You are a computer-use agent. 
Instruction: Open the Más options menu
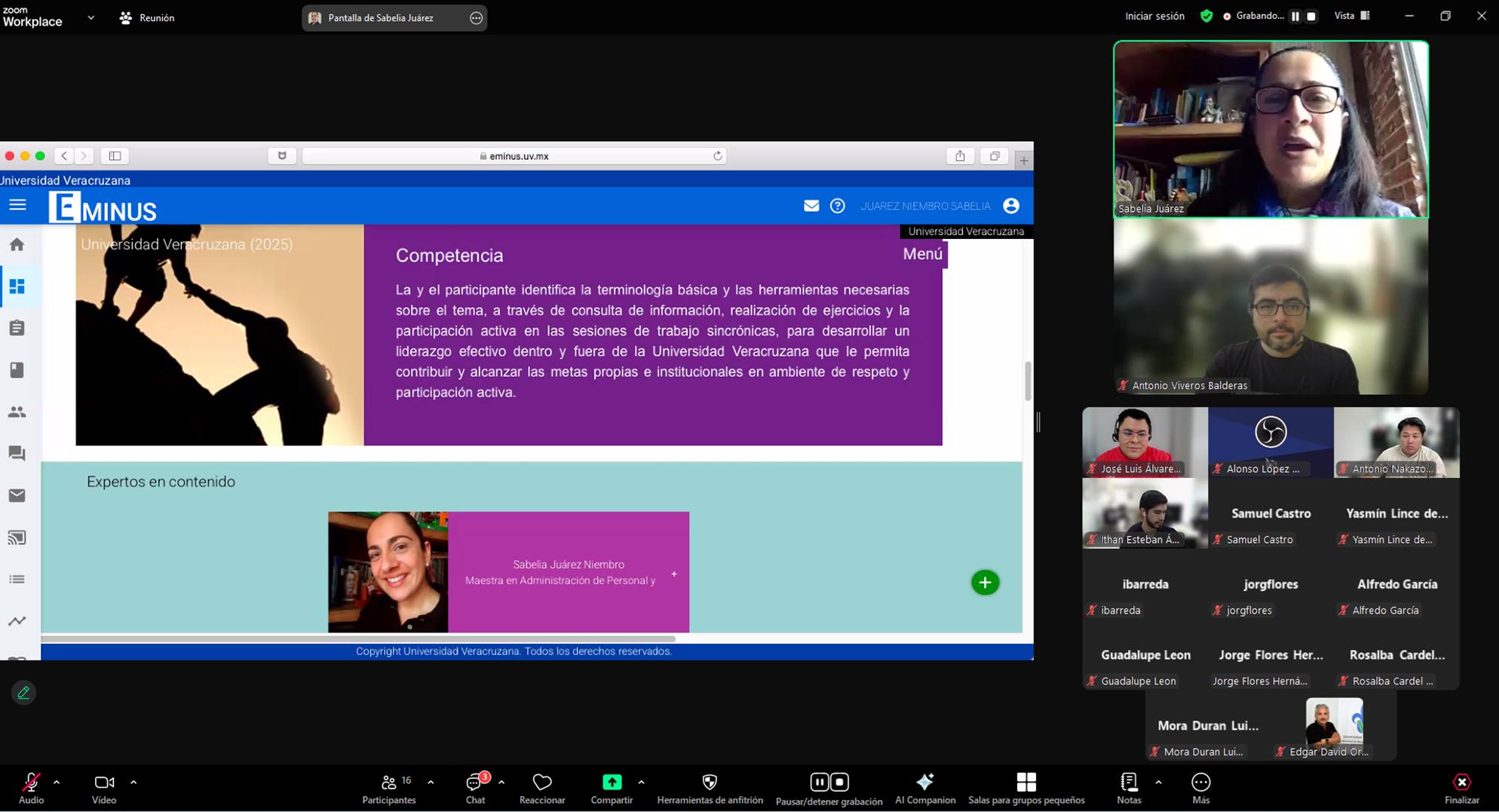[1200, 788]
